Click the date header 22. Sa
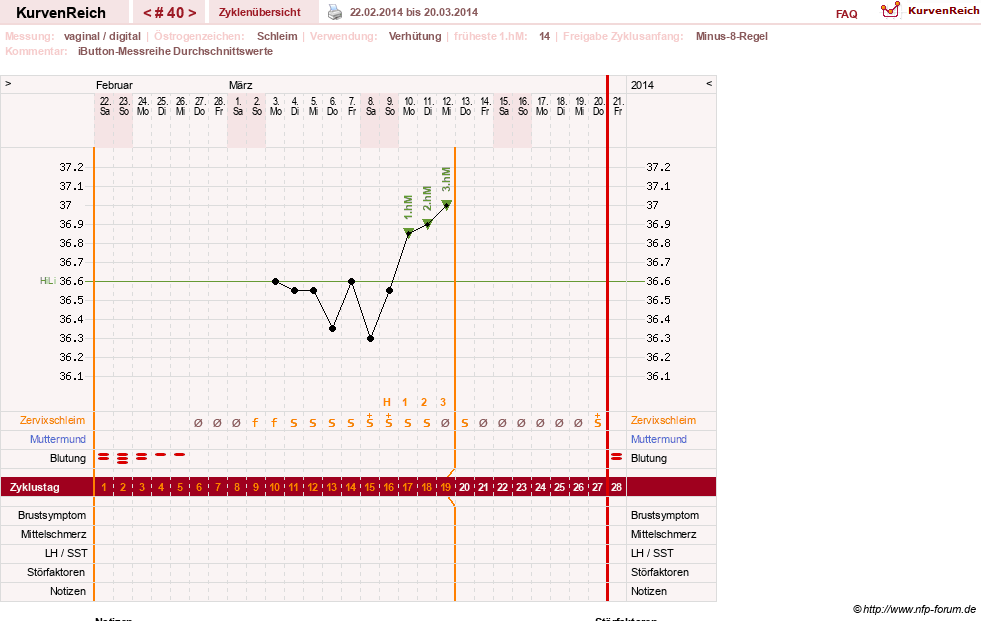The width and height of the screenshot is (981, 621). (x=104, y=106)
